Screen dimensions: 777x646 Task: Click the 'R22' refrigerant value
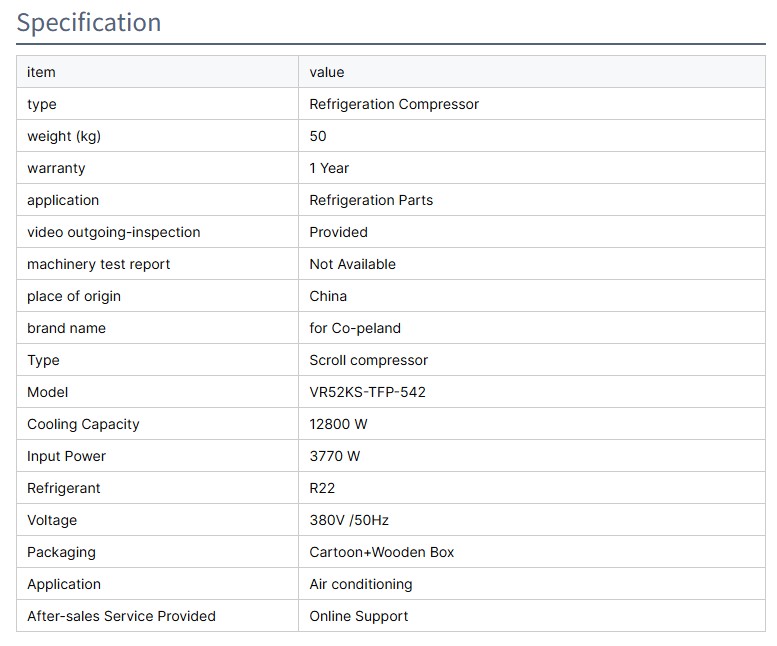322,488
